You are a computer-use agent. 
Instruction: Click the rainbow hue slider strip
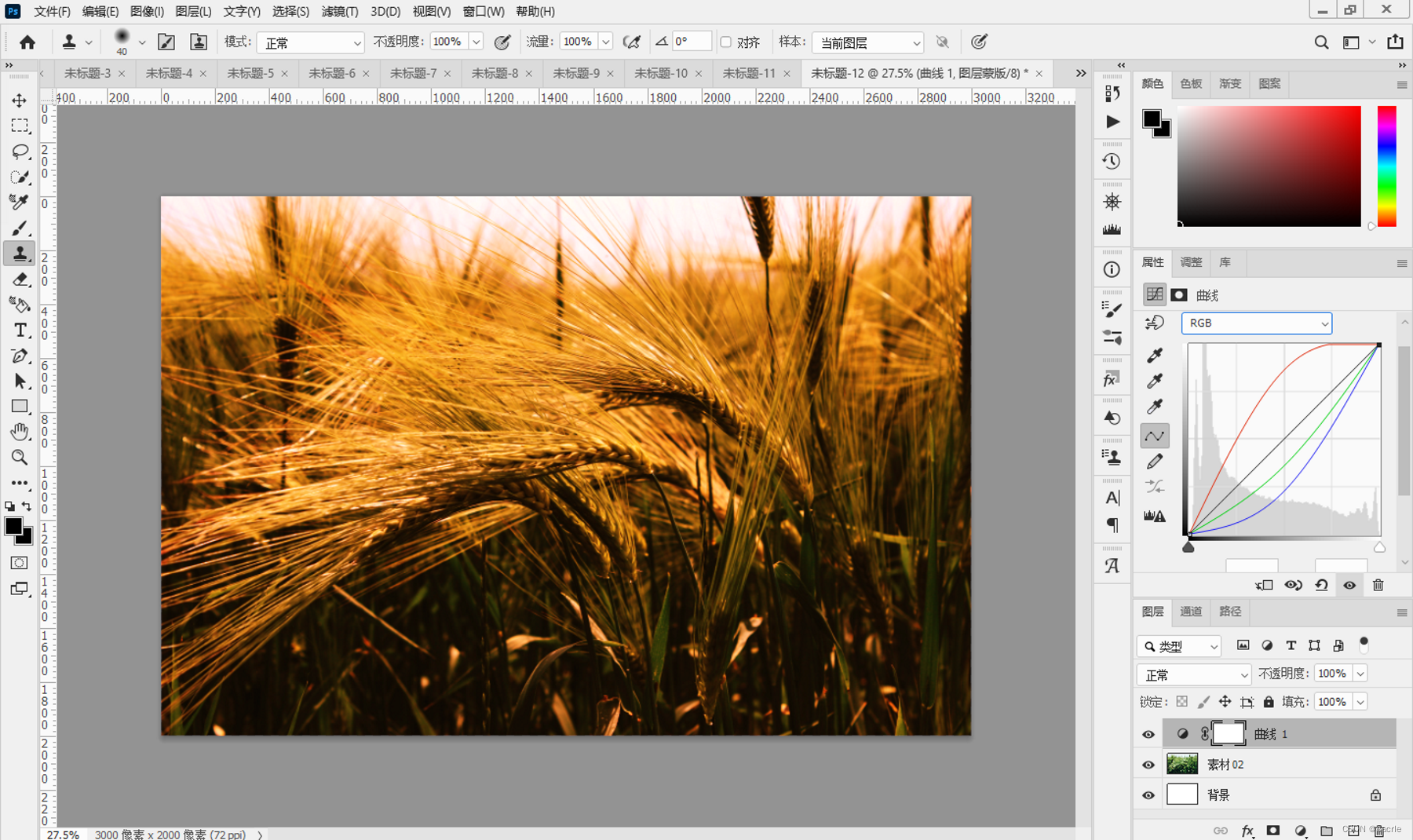1387,166
